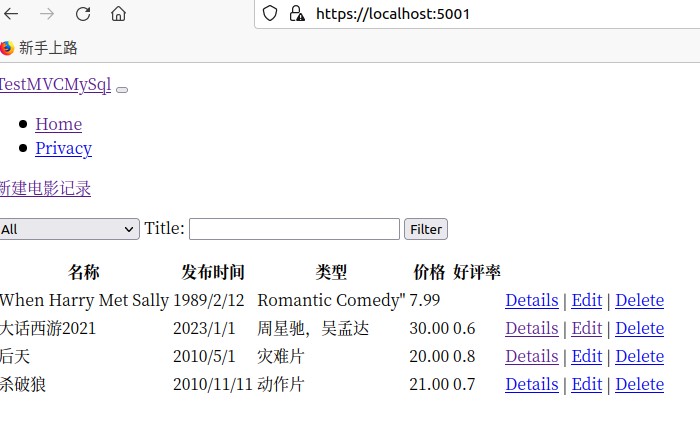Select the 21.00 price cell
Viewport: 700px width, 422px height.
coord(429,384)
